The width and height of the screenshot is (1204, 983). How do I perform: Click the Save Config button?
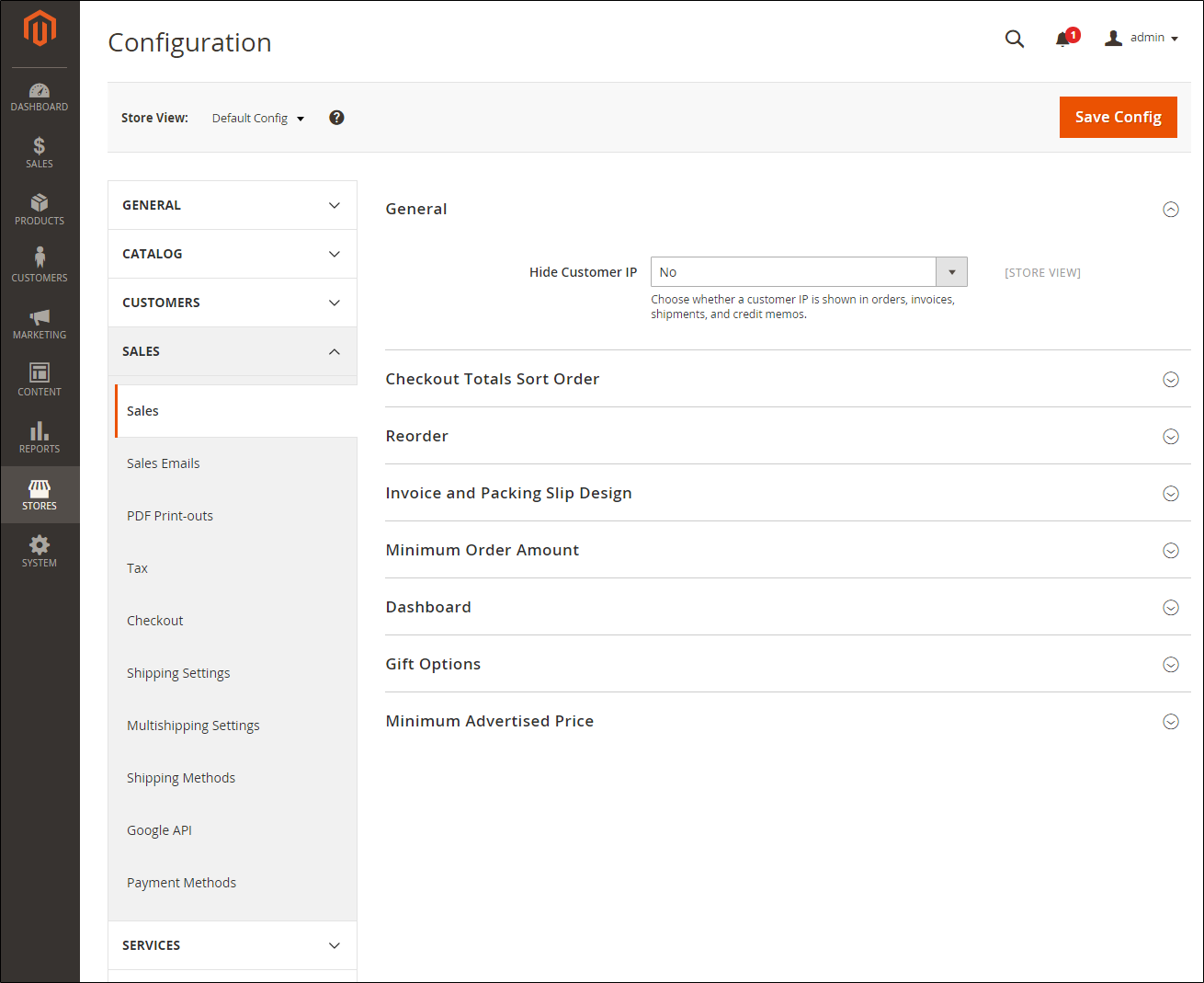1118,117
